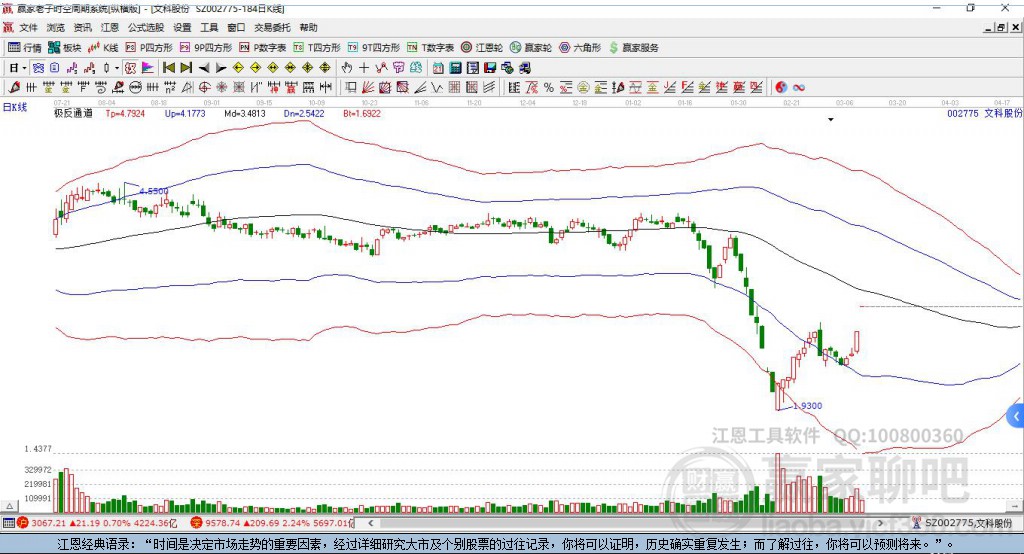Jump to last bar icon
Viewport: 1024px width, 554px height.
186,68
